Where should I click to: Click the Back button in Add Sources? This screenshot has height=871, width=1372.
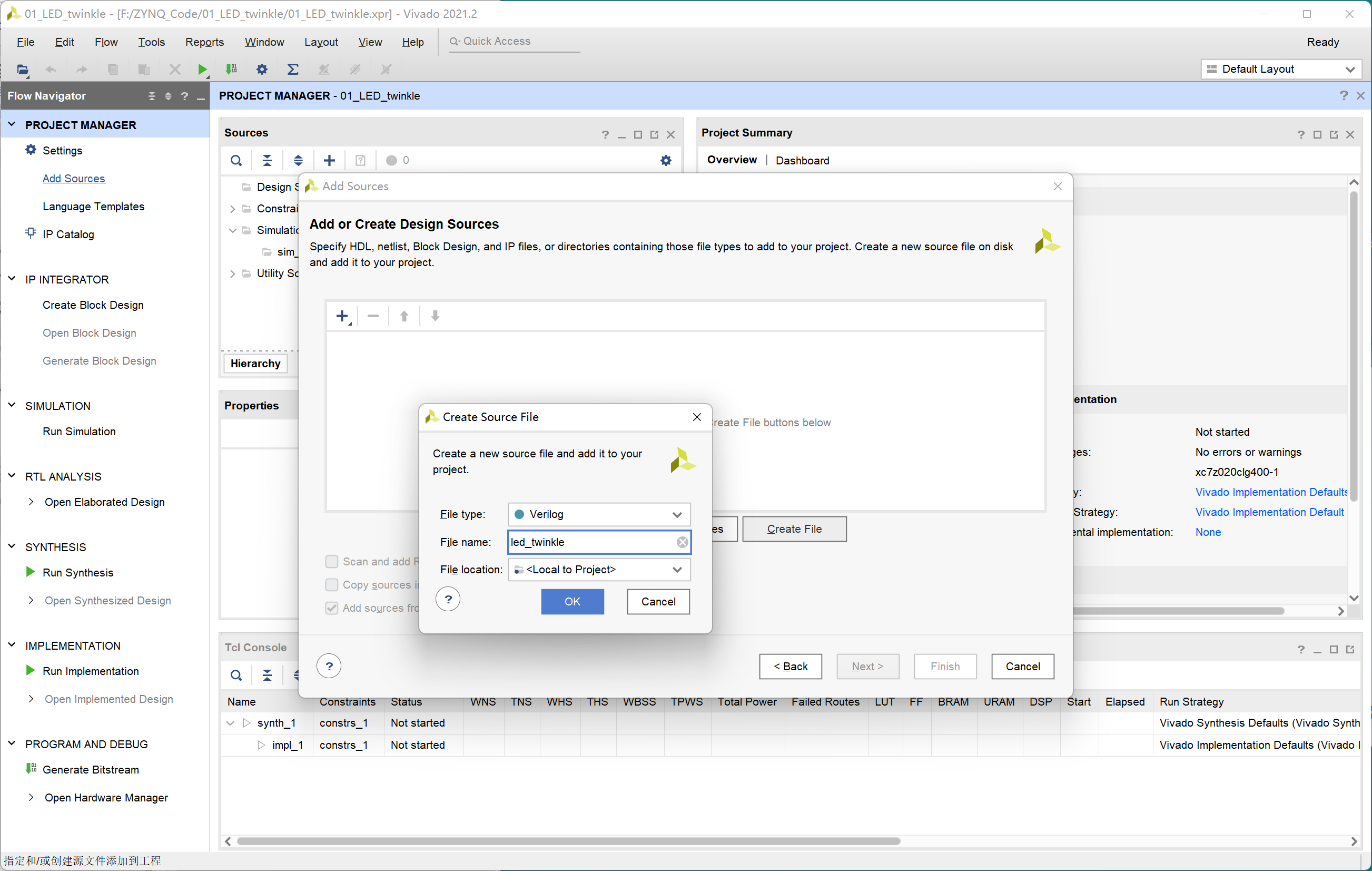click(x=790, y=667)
